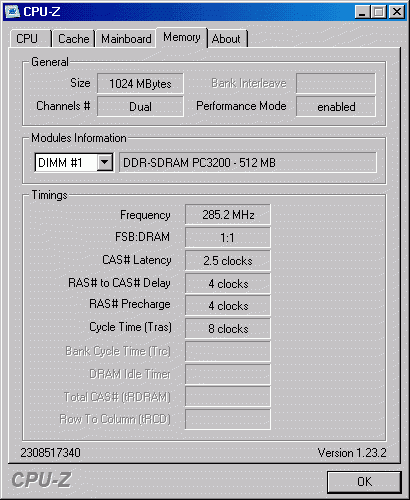Image resolution: width=410 pixels, height=500 pixels.
Task: Open the Cache tab
Action: coord(74,39)
